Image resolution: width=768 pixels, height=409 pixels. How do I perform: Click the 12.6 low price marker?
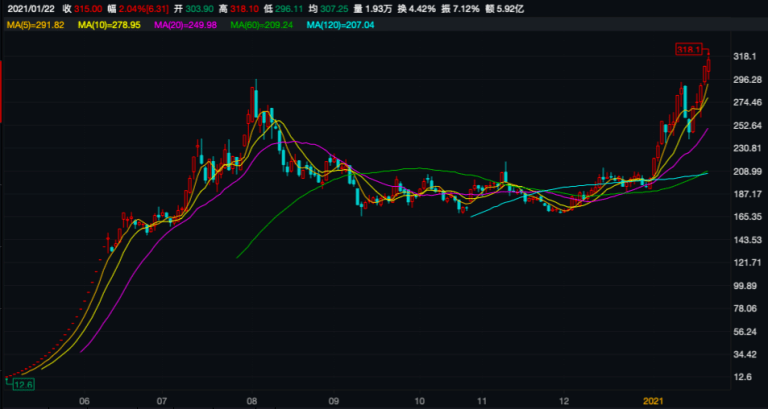[x=23, y=384]
